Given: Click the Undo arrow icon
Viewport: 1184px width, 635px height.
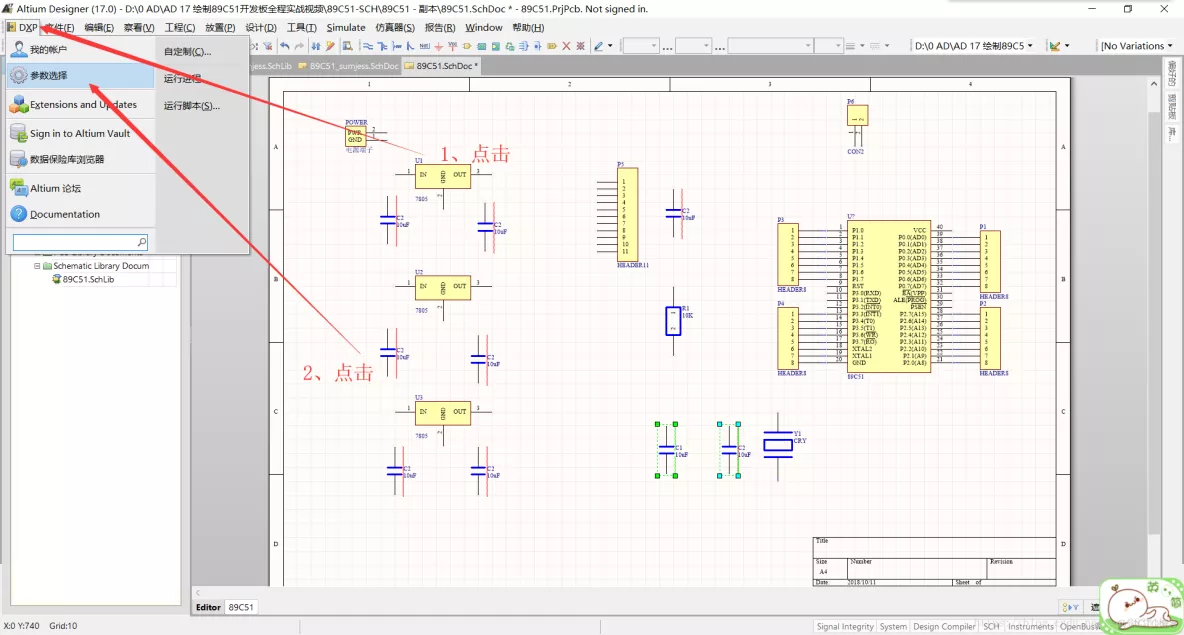Looking at the screenshot, I should coord(285,46).
